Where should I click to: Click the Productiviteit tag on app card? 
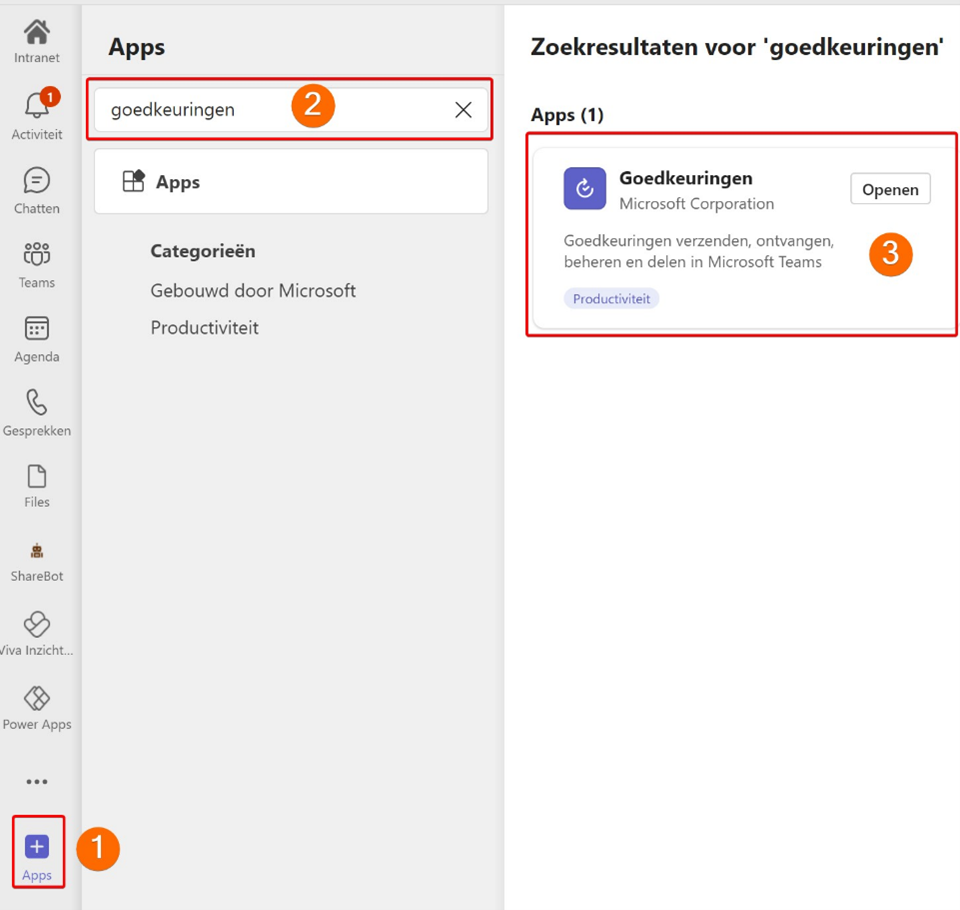(x=611, y=299)
